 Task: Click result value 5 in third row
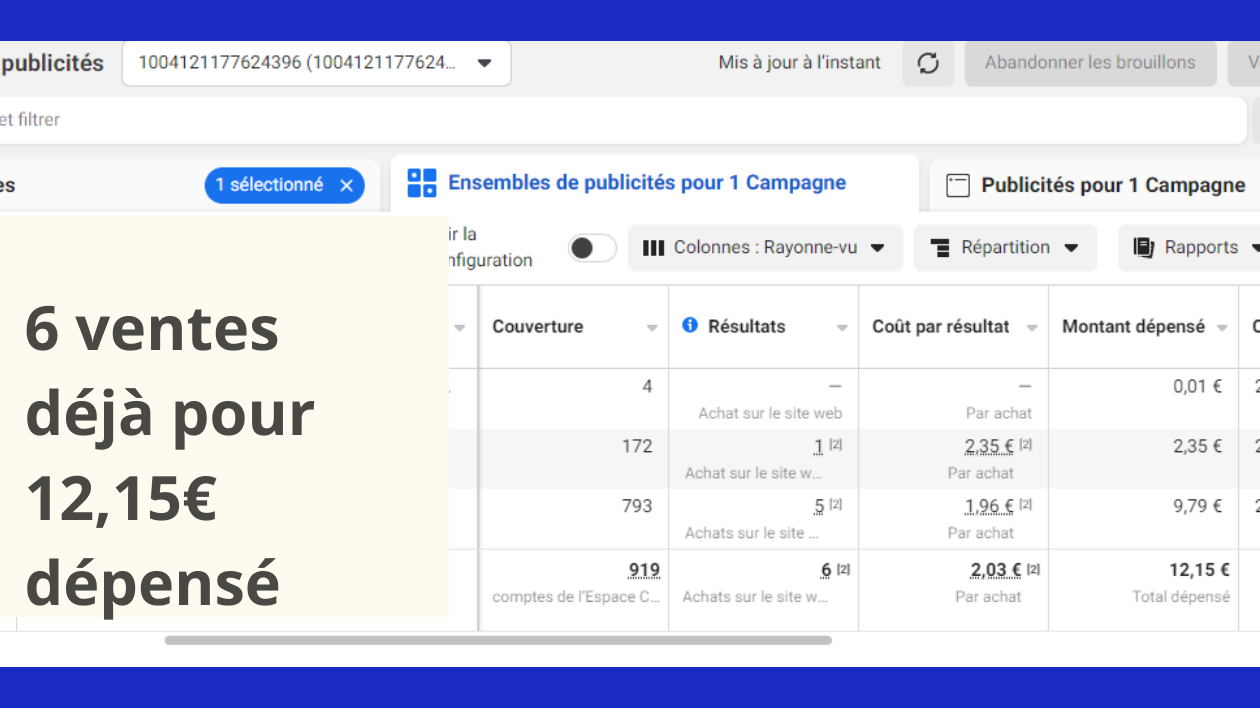819,507
